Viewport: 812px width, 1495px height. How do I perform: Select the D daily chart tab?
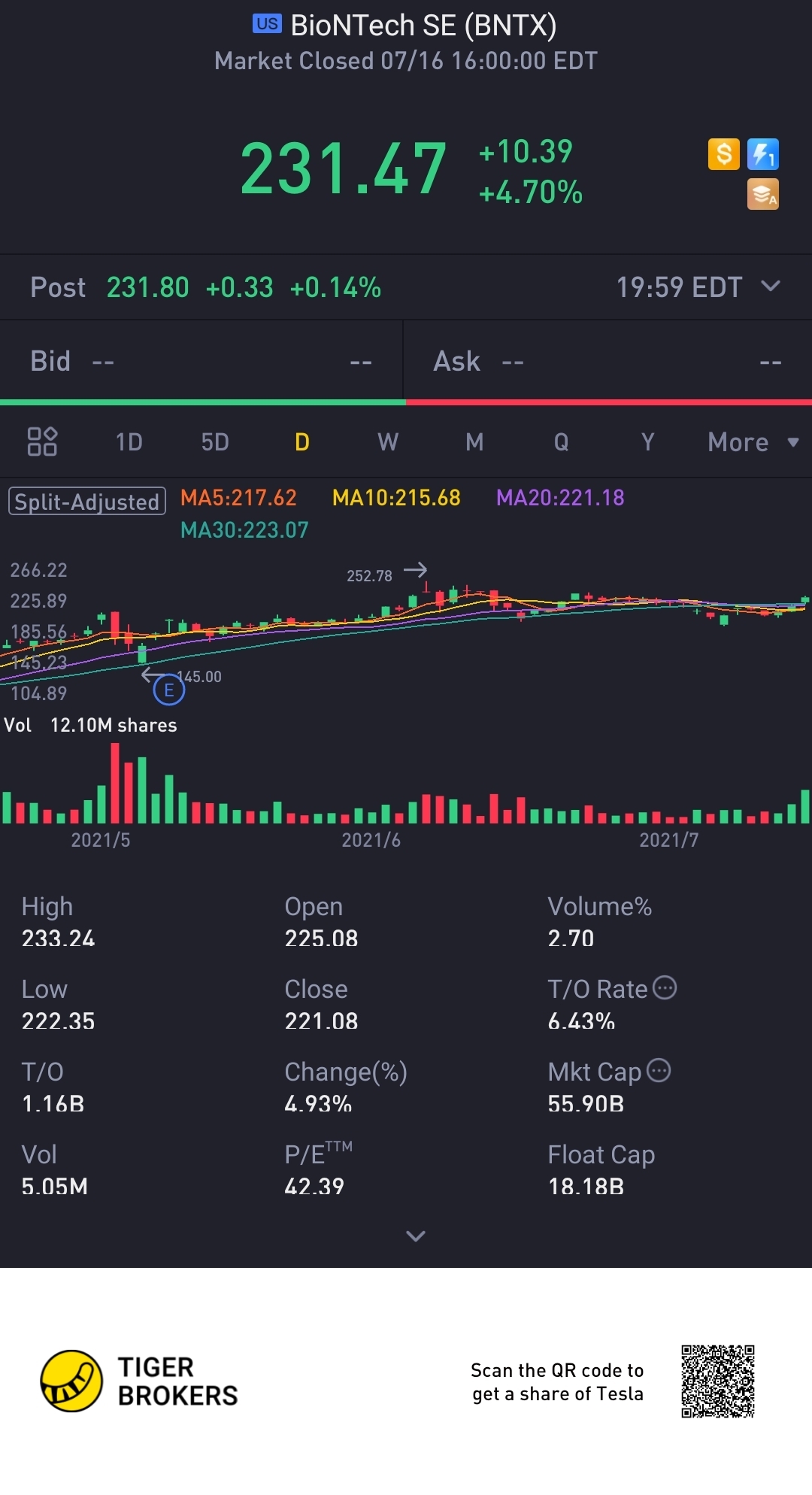302,442
